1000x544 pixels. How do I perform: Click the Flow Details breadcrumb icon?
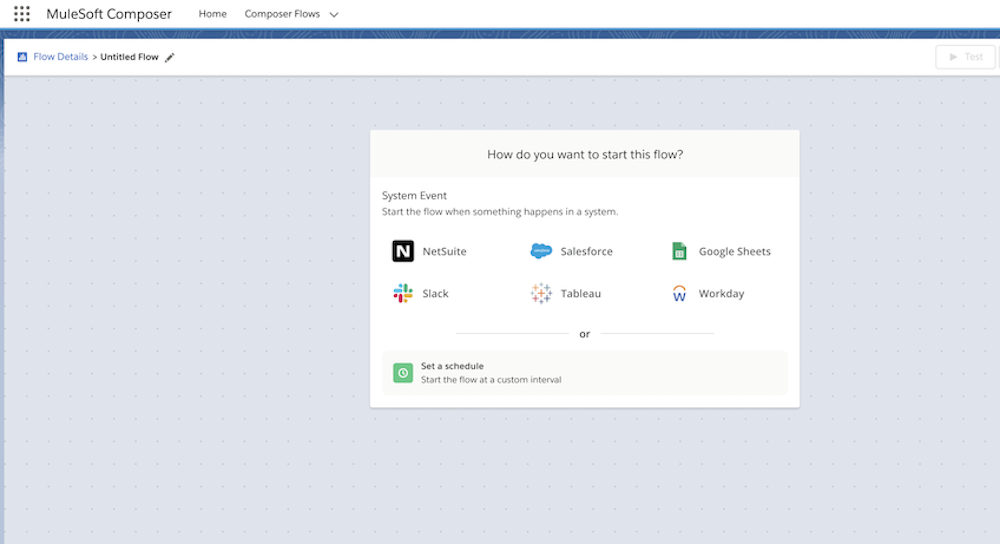click(x=22, y=57)
